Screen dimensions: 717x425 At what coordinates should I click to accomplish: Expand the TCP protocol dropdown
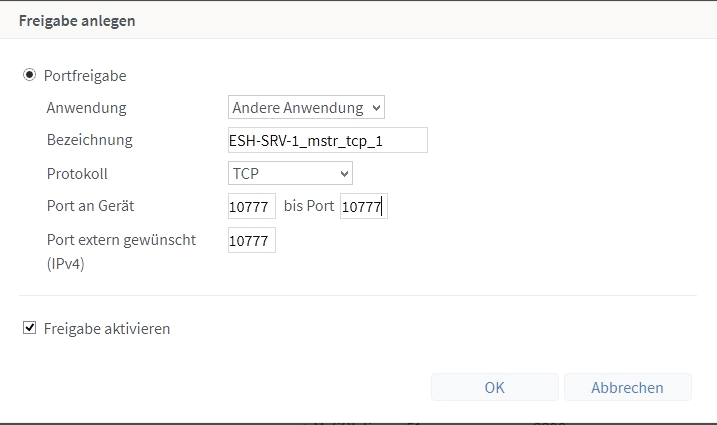coord(290,173)
